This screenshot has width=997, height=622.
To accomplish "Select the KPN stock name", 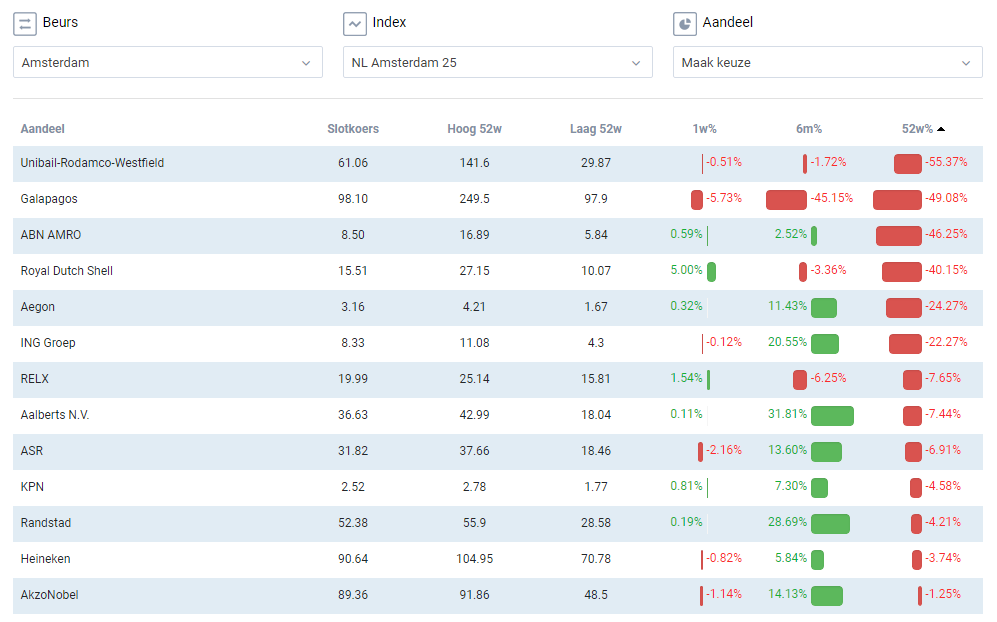I will [32, 487].
